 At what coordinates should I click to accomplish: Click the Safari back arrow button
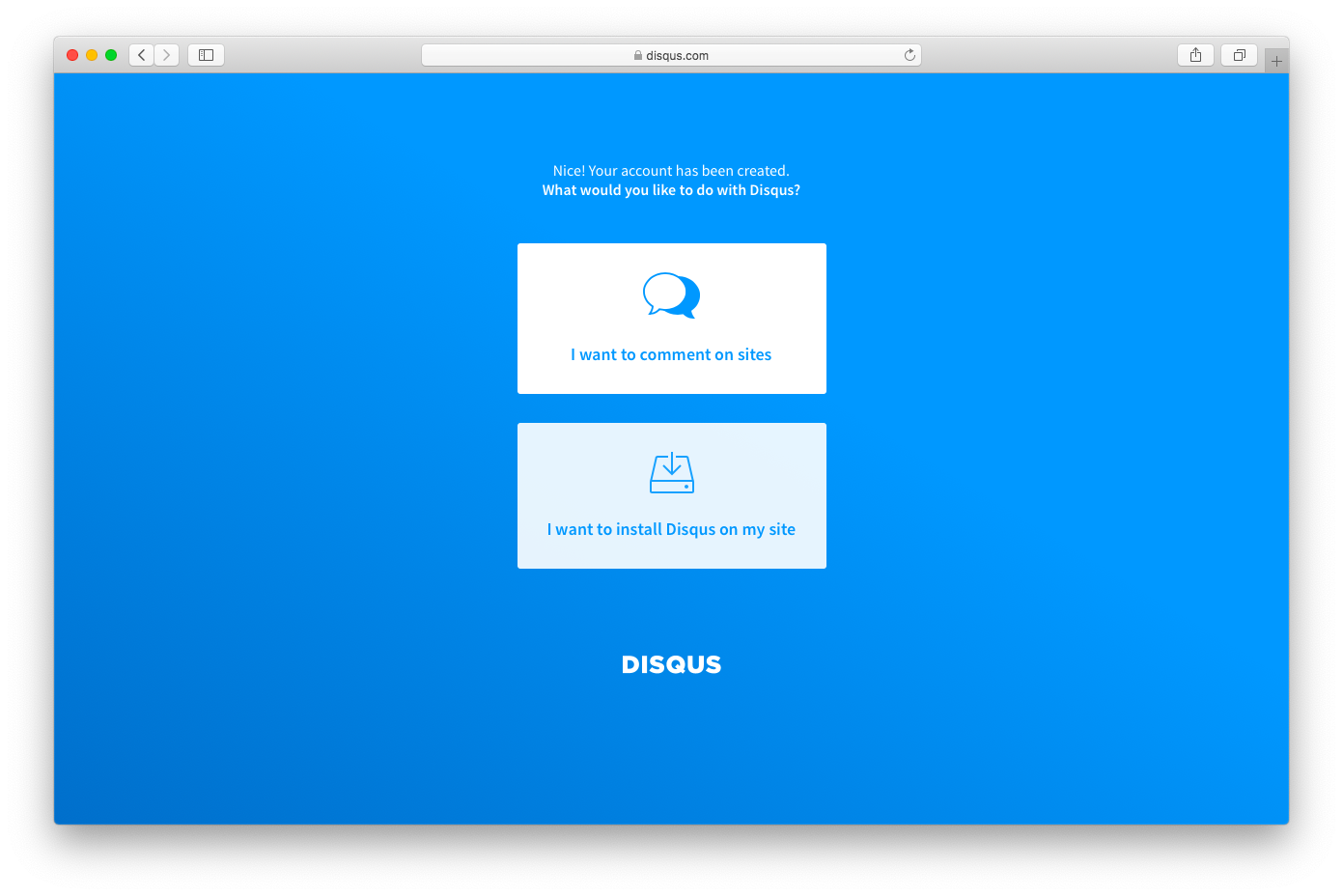(142, 55)
